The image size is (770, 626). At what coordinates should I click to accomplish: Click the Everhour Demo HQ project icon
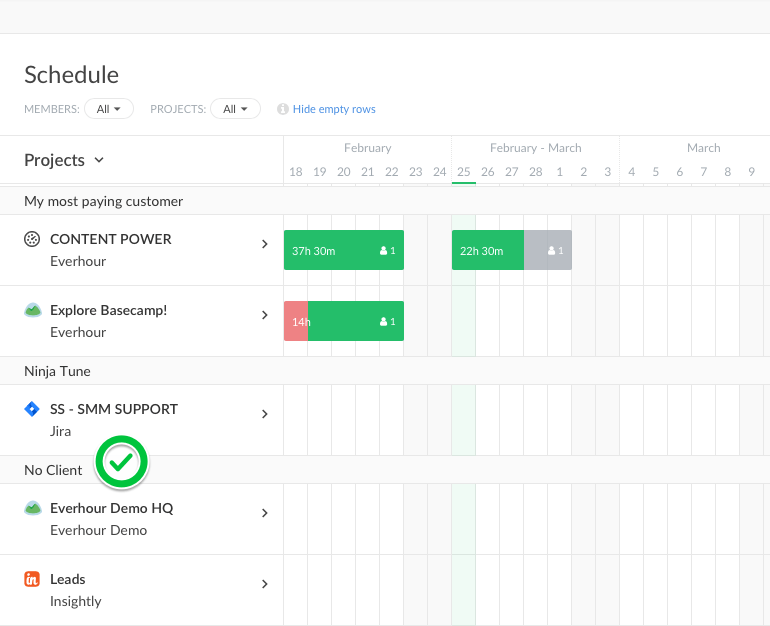click(32, 508)
